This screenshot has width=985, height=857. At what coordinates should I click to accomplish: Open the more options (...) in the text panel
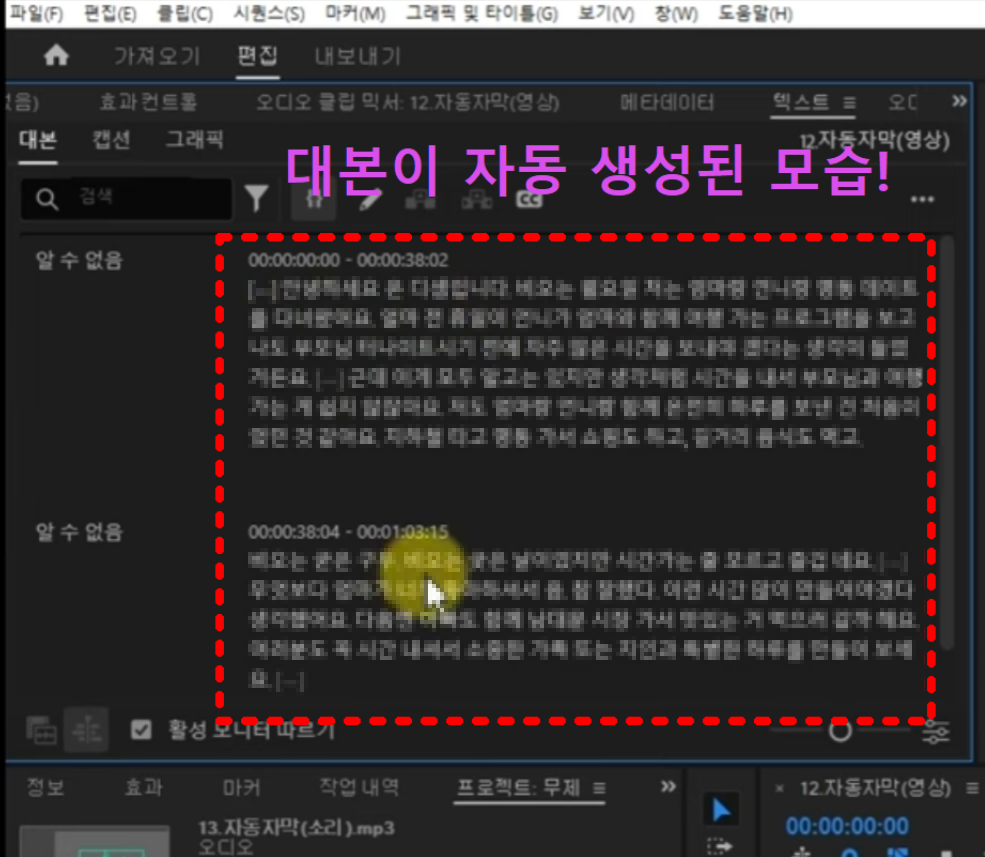pyautogui.click(x=924, y=200)
